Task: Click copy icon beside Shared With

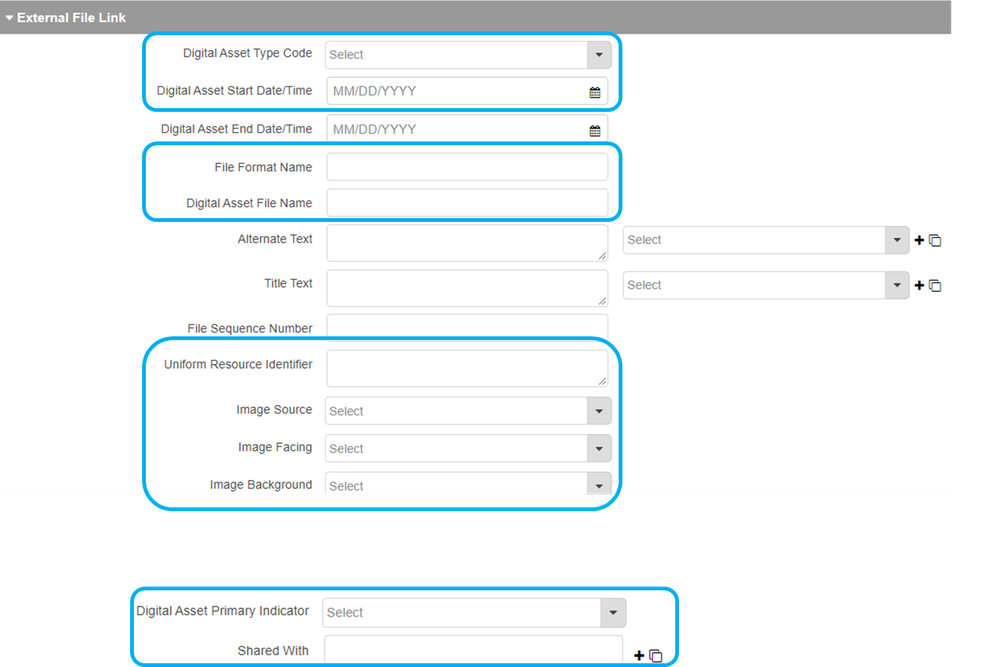Action: pyautogui.click(x=656, y=655)
